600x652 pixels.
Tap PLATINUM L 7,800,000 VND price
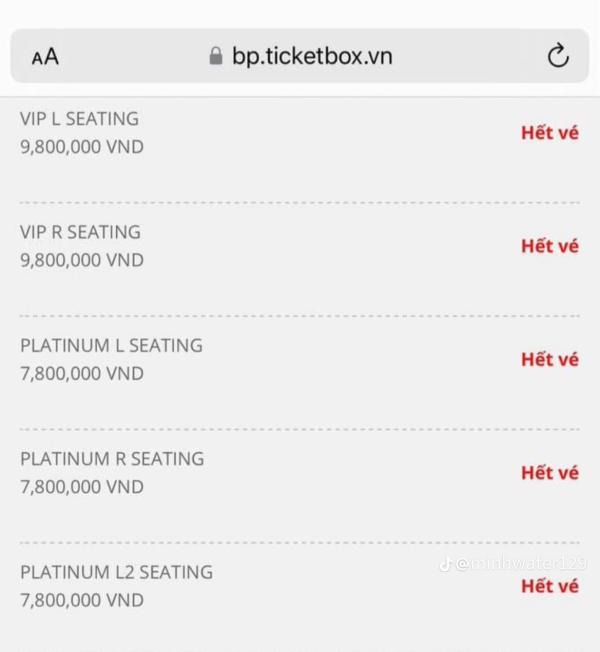82,374
